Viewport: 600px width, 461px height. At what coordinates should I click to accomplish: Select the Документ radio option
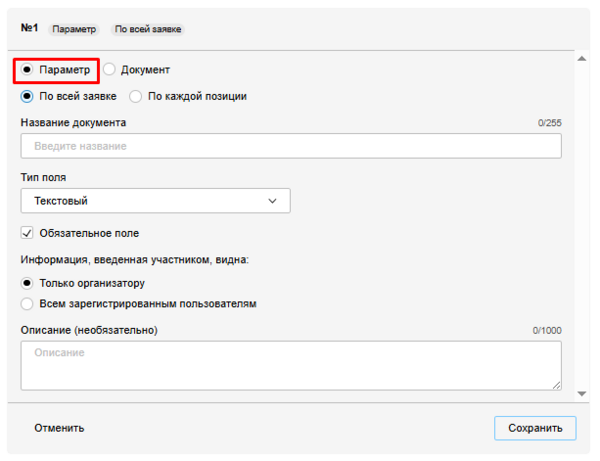coord(110,70)
